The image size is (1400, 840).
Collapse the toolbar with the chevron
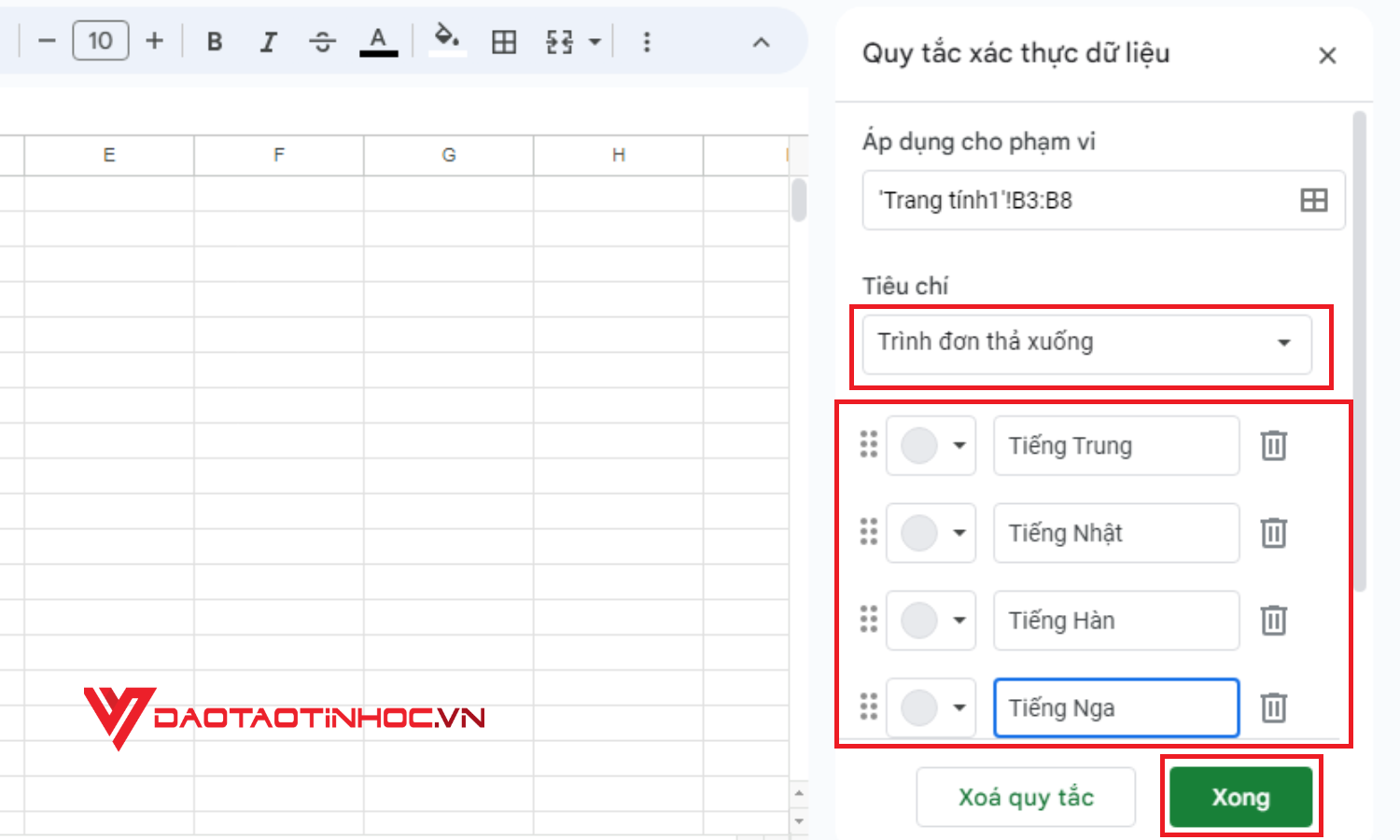[x=762, y=42]
